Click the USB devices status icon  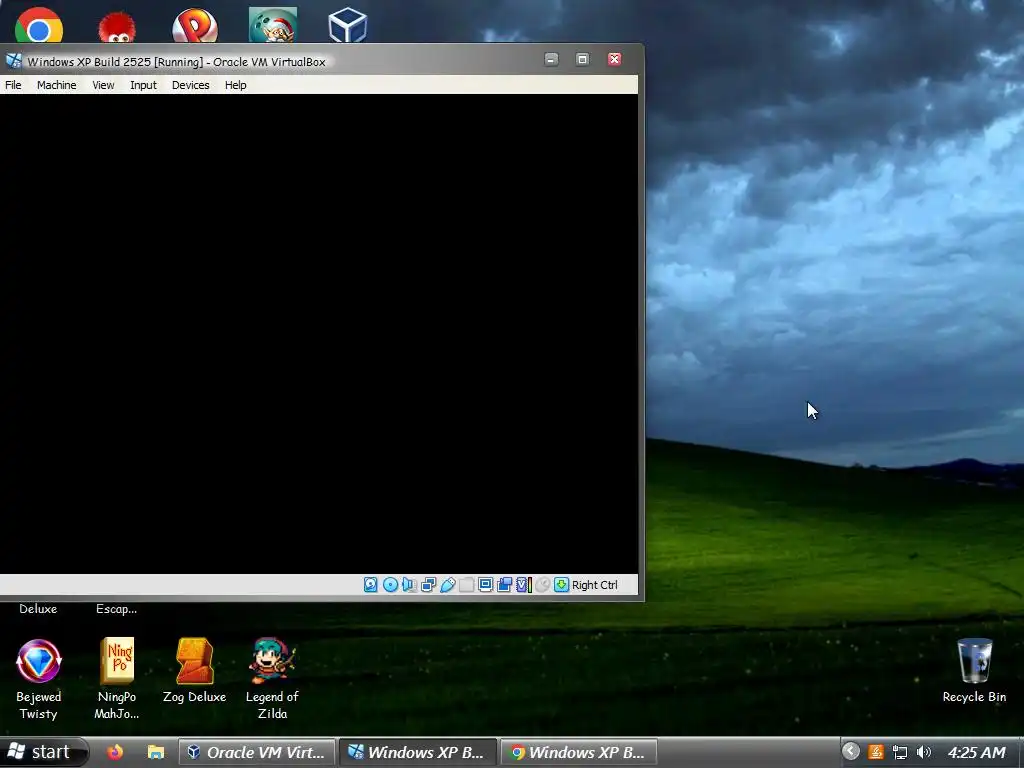(447, 584)
